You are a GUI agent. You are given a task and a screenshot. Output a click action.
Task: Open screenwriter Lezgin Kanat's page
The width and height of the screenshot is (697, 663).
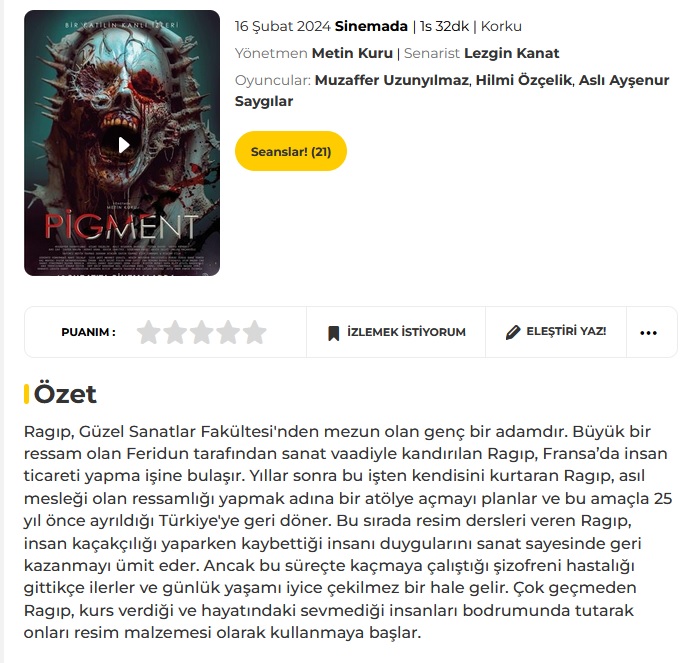[512, 53]
